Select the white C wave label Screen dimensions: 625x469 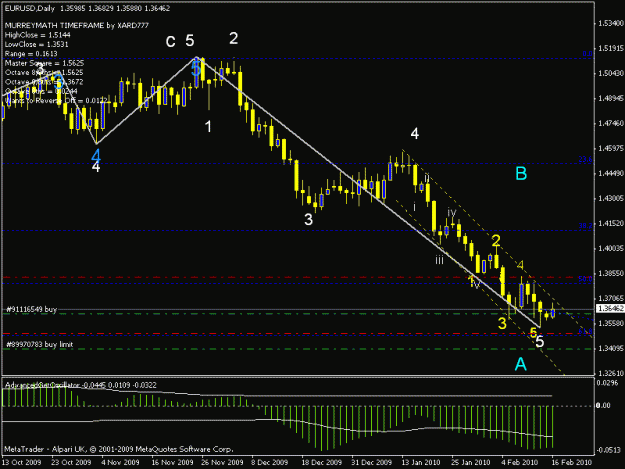tap(171, 42)
